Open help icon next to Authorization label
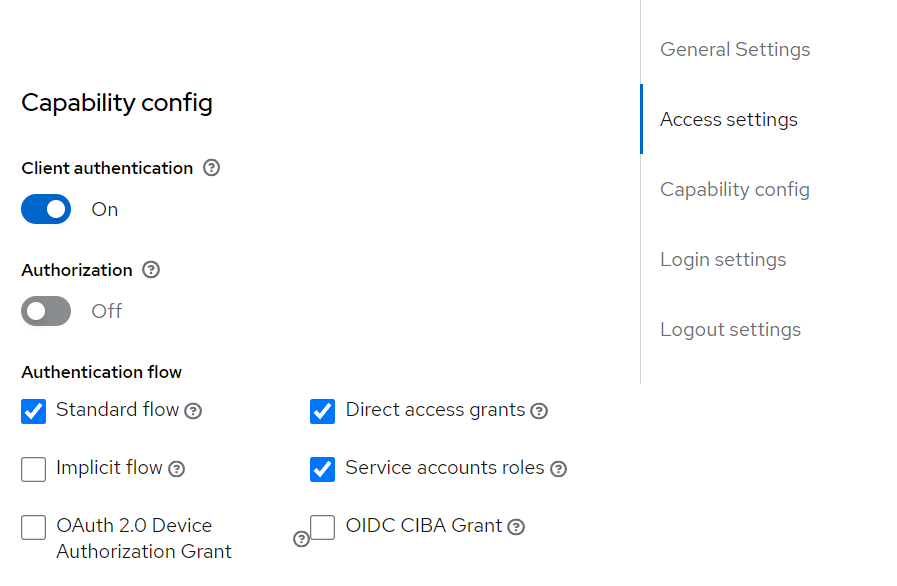 (151, 270)
